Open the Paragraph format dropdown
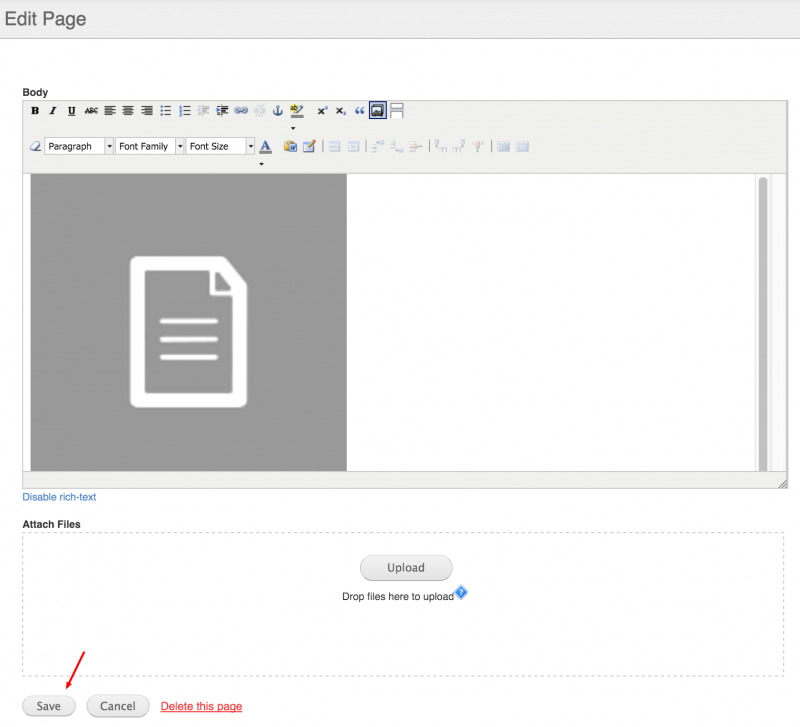This screenshot has height=727, width=800. 79,146
